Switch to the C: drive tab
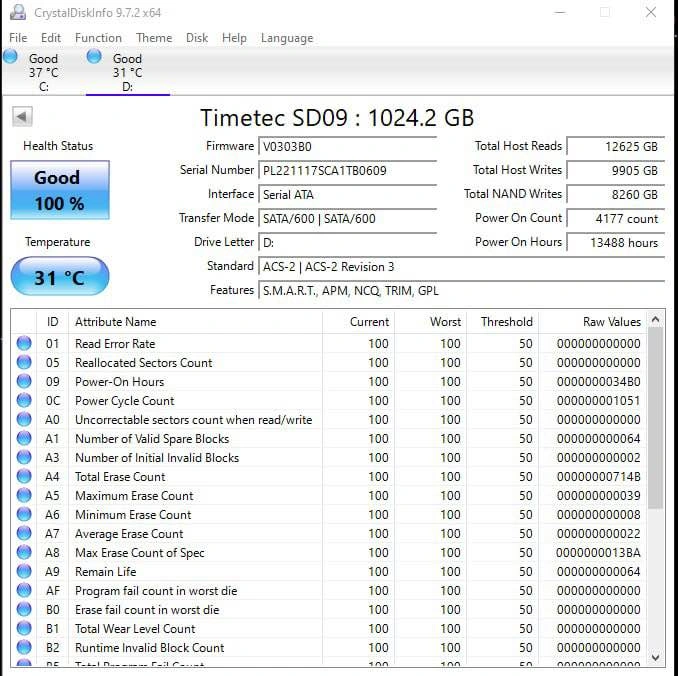Screen dimensions: 678x676 pyautogui.click(x=43, y=72)
